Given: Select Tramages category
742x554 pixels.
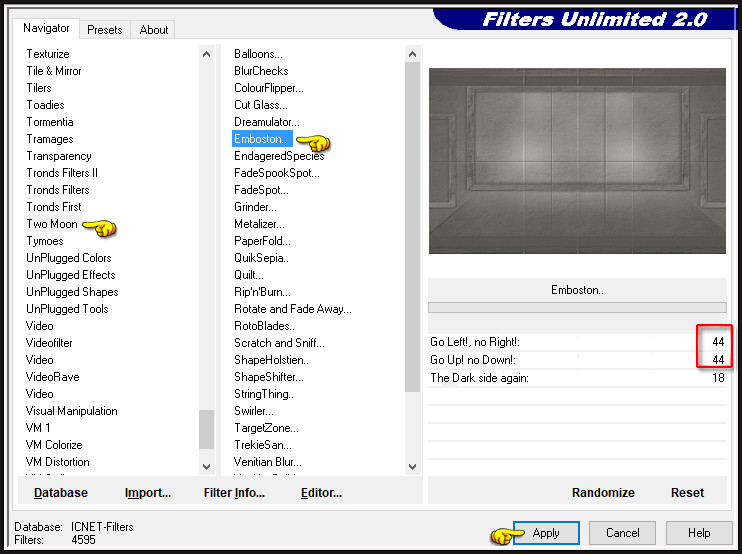Looking at the screenshot, I should [x=50, y=139].
